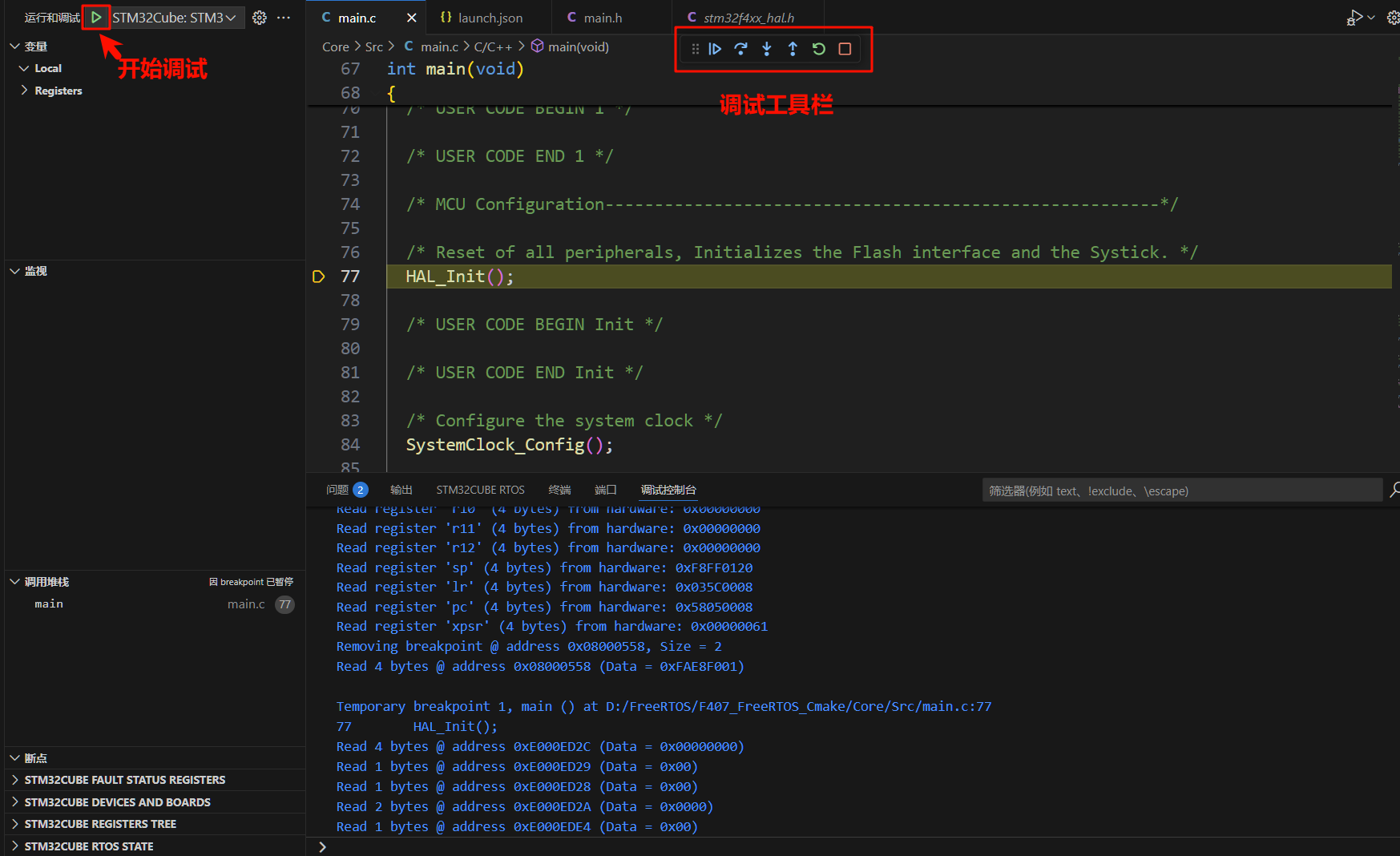
Task: Open the 问题 (Problems) panel tab
Action: [346, 490]
